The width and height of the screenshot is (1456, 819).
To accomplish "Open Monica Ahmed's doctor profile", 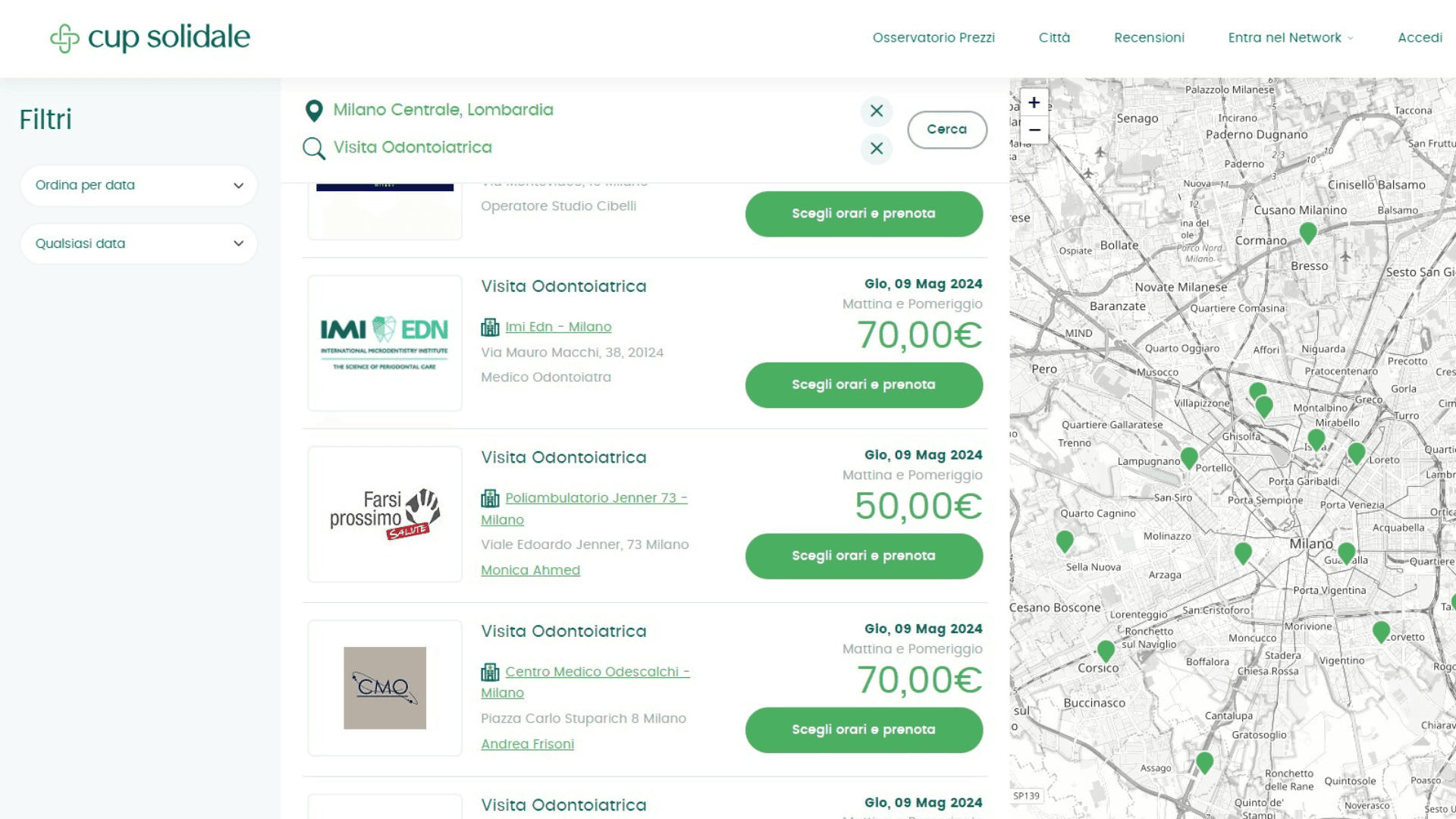I will pos(530,570).
